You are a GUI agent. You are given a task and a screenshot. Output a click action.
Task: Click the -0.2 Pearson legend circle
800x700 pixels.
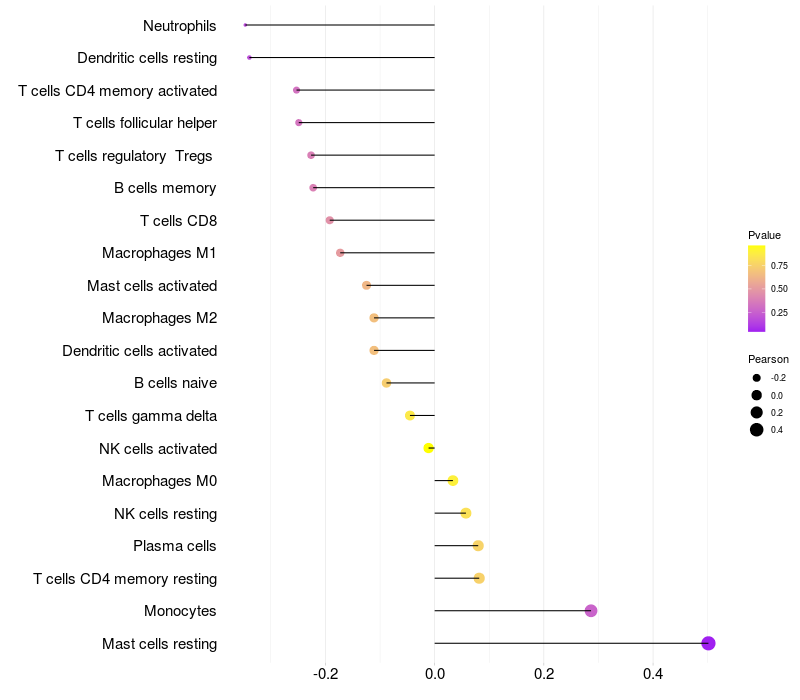[x=757, y=378]
